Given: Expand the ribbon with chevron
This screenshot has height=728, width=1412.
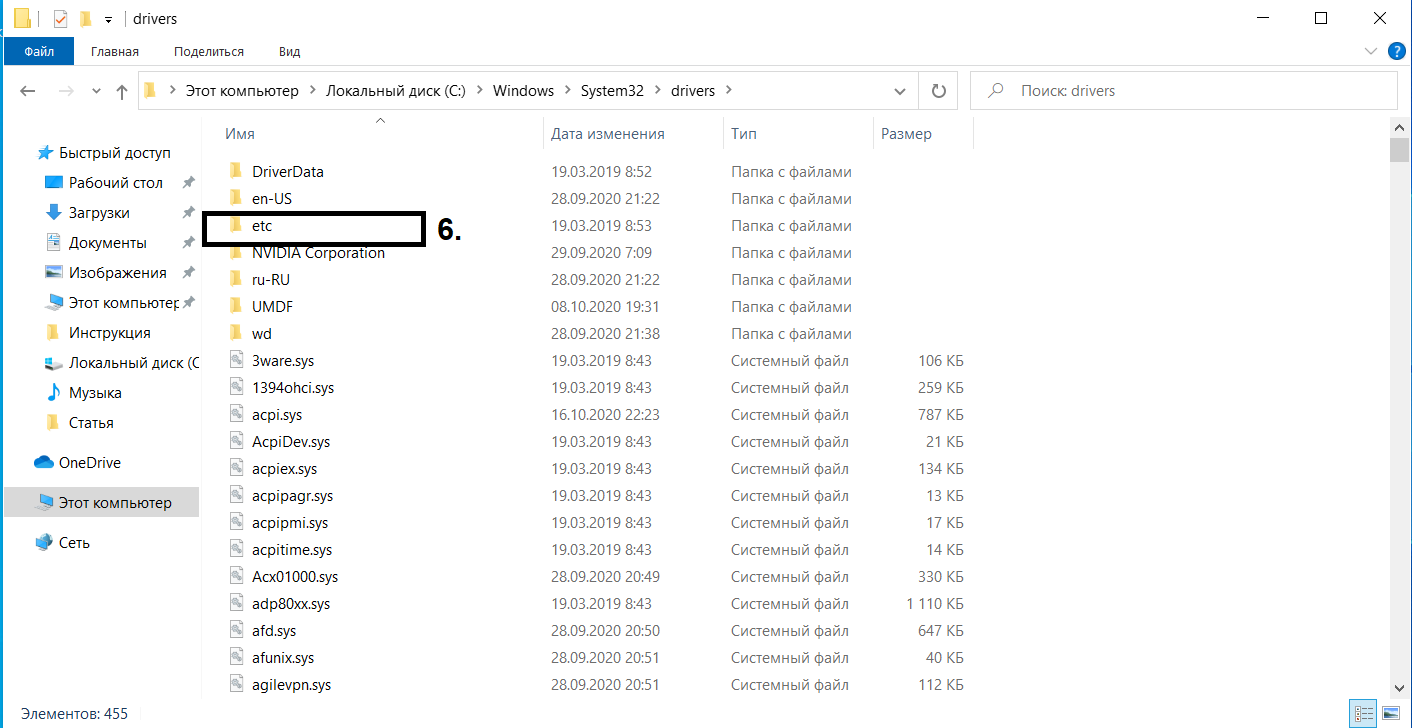Looking at the screenshot, I should point(1370,51).
